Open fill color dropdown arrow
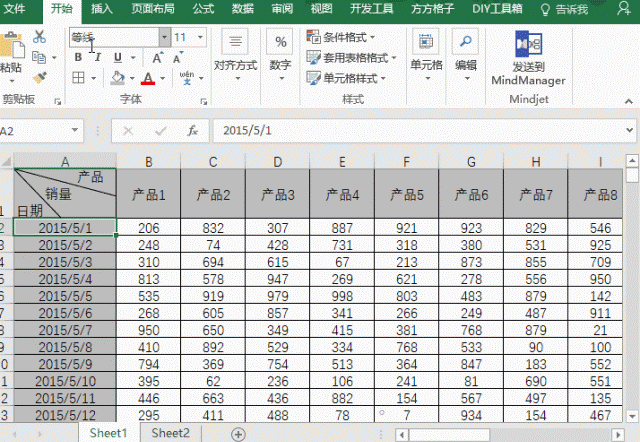This screenshot has width=640, height=442. point(132,78)
